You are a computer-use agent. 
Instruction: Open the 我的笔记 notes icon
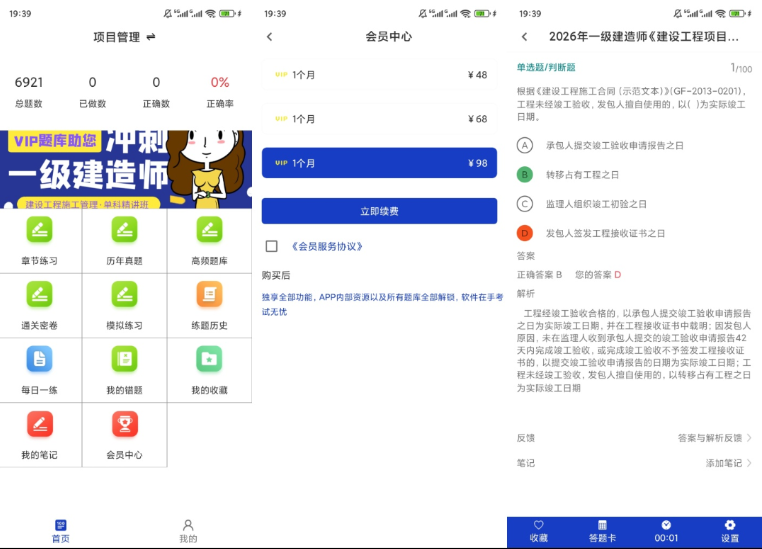[x=39, y=424]
